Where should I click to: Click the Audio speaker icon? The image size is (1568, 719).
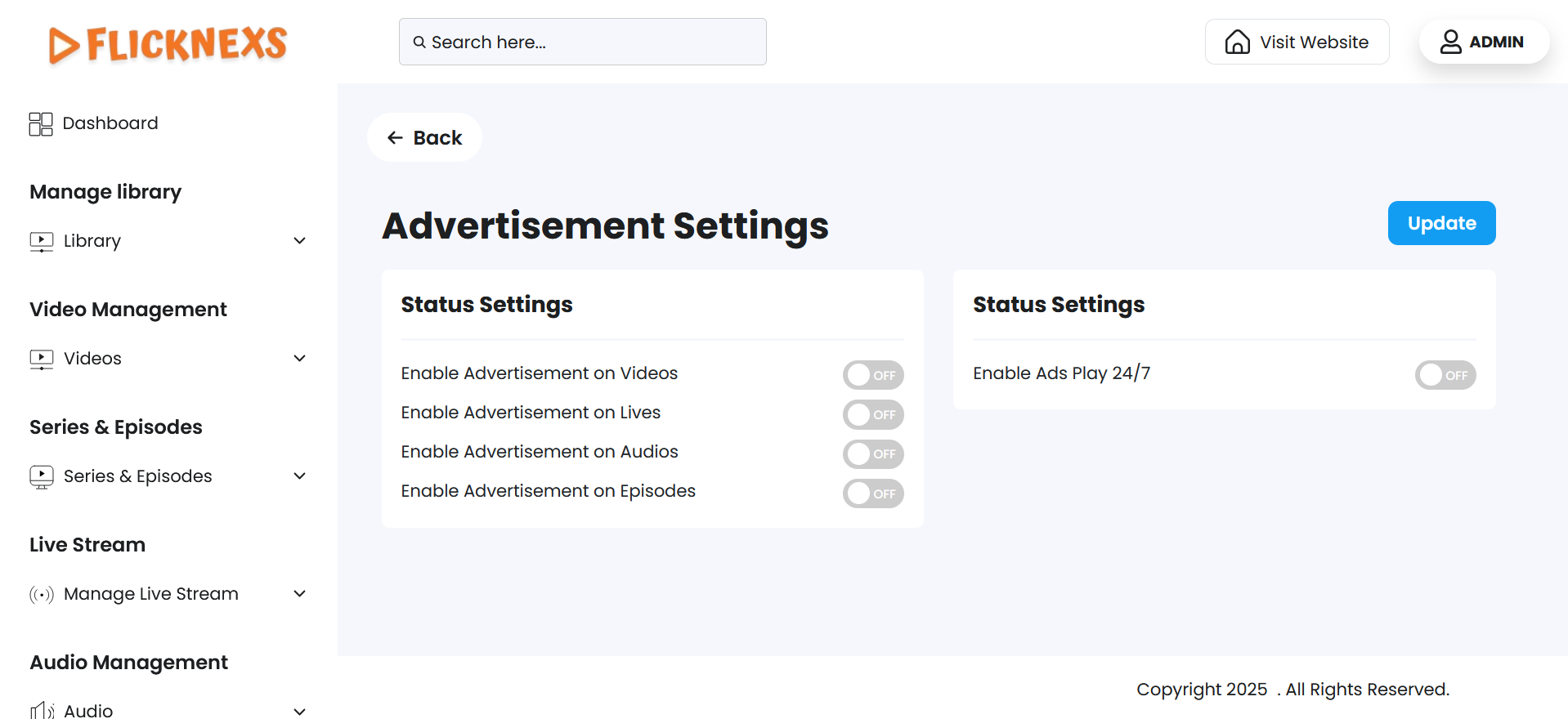[x=42, y=711]
